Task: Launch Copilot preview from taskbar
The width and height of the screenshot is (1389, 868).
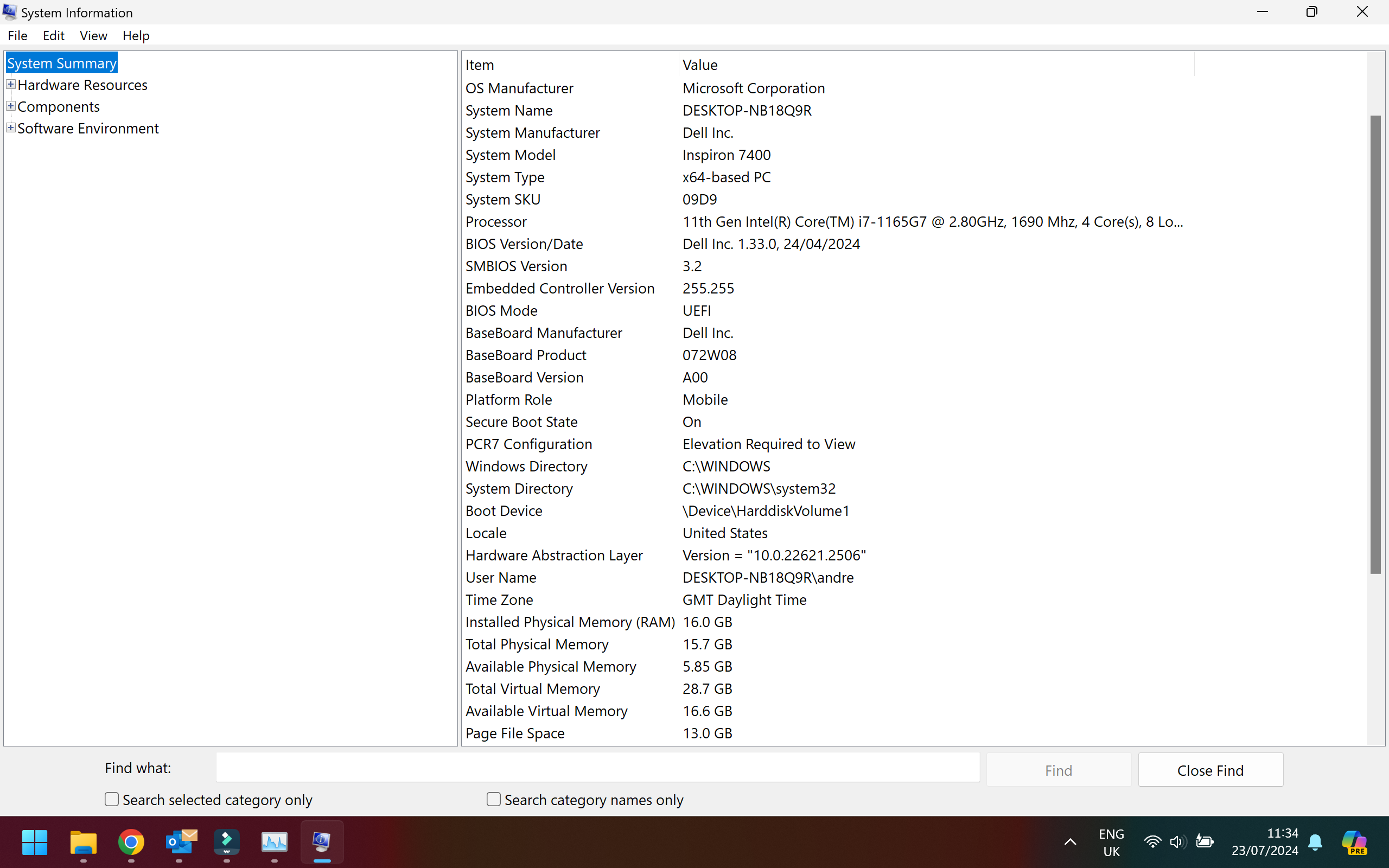Action: tap(1355, 842)
